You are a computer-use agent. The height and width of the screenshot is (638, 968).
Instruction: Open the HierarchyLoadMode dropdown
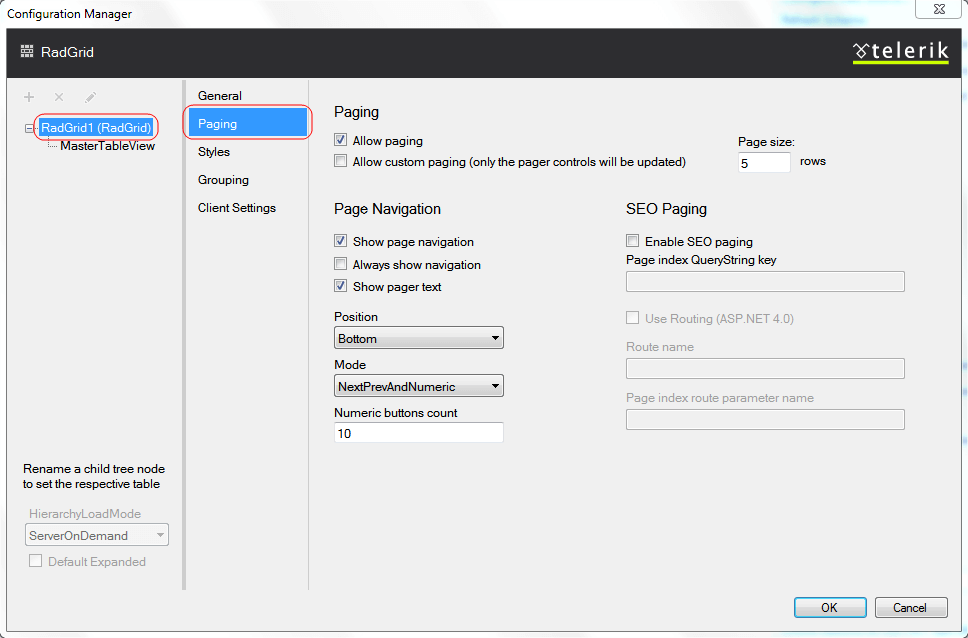[x=157, y=534]
